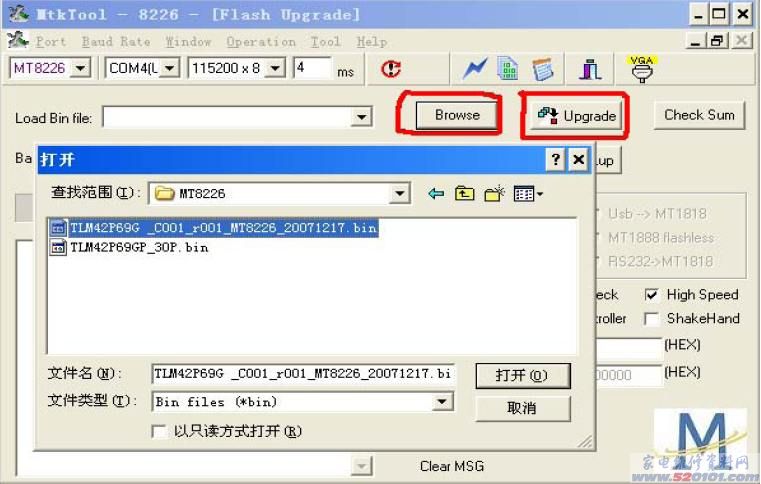The width and height of the screenshot is (761, 484).
Task: Open the binary document toolbar icon
Action: (x=508, y=69)
